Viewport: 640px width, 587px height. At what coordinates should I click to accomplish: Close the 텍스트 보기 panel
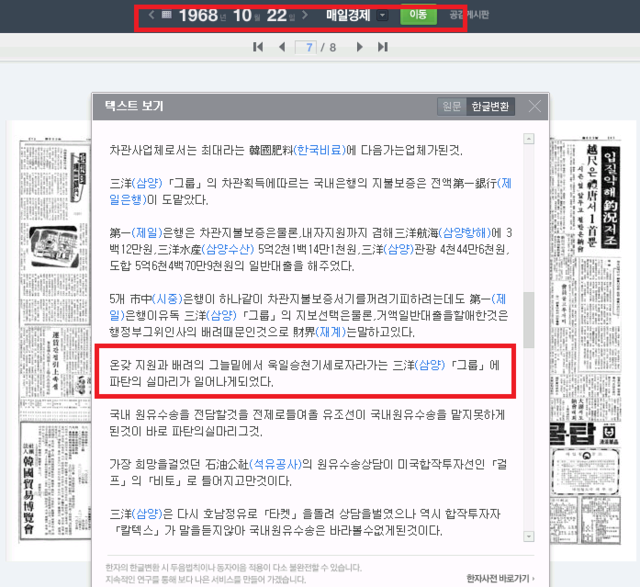coord(535,107)
